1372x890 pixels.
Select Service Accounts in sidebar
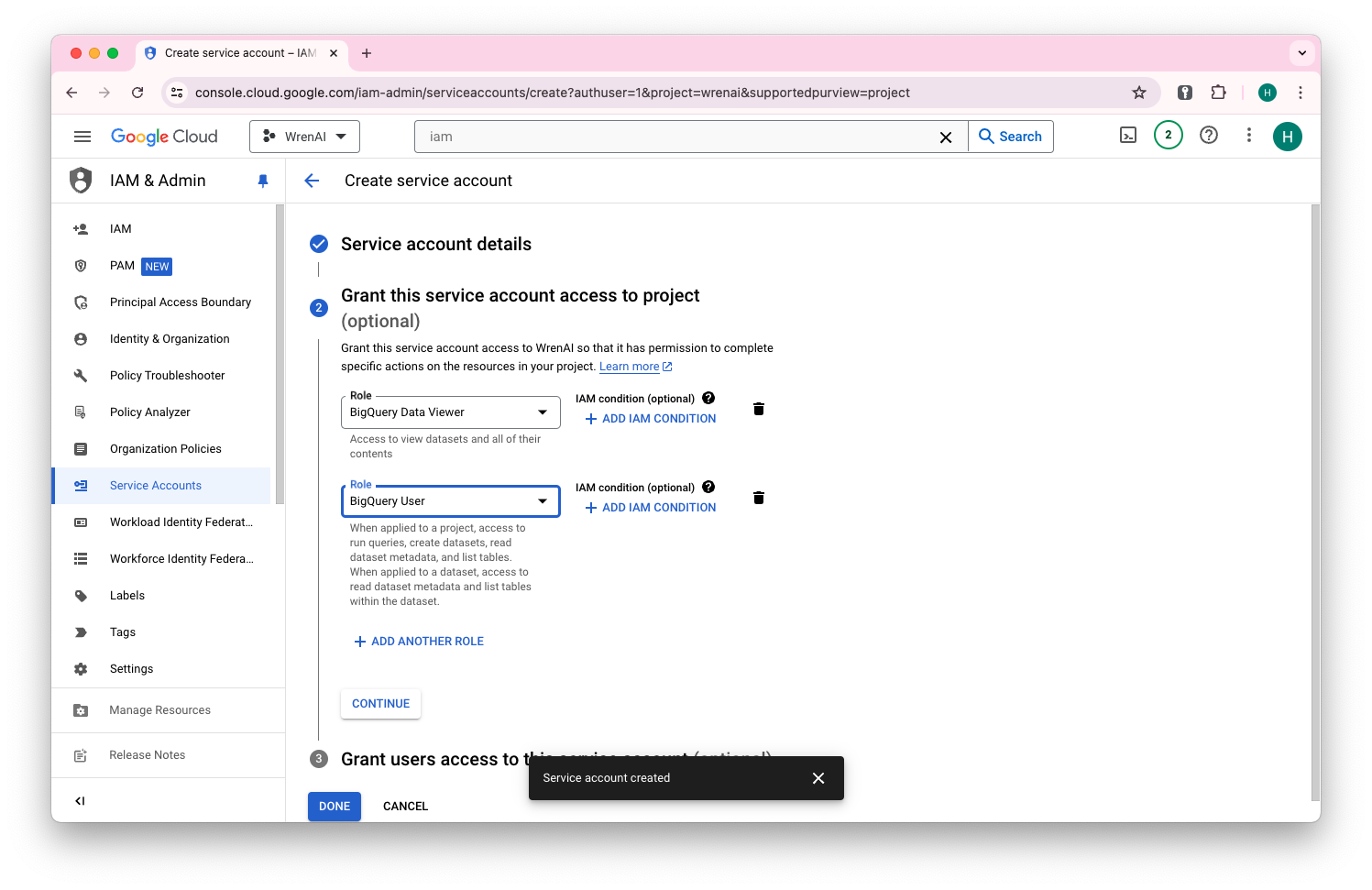click(x=160, y=486)
